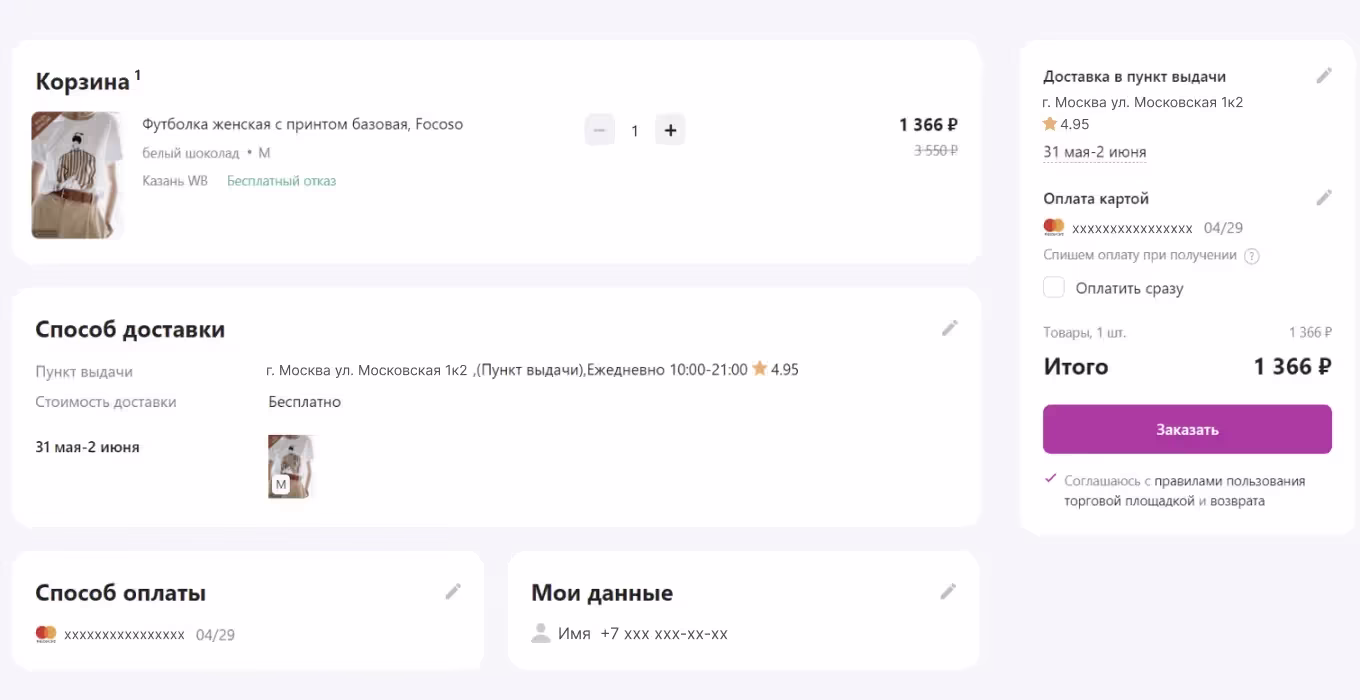Edit pickup point in Доставка в пункт выдачи

1324,75
